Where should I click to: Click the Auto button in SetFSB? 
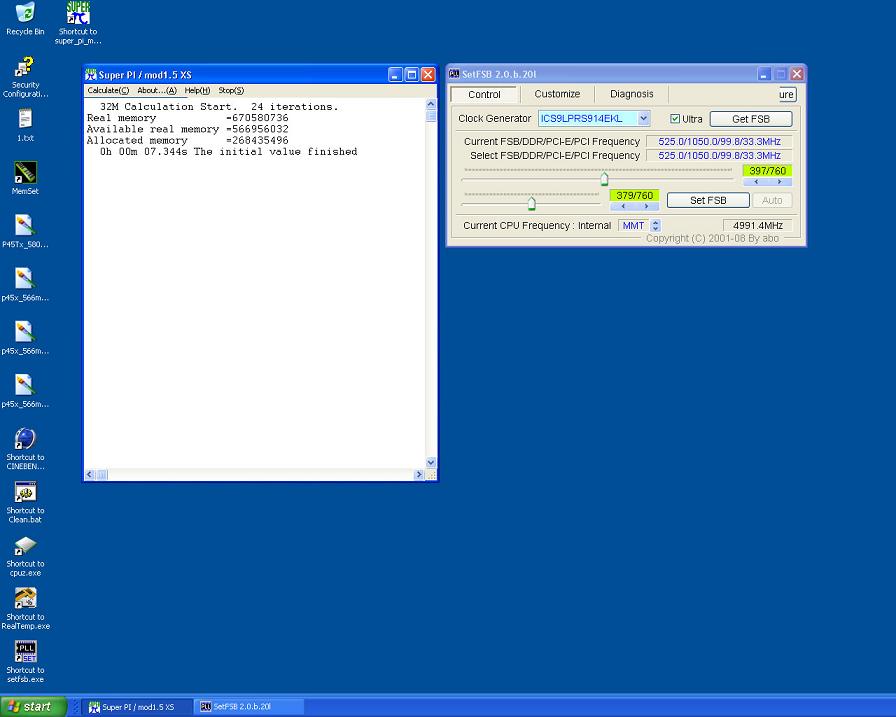pos(771,200)
